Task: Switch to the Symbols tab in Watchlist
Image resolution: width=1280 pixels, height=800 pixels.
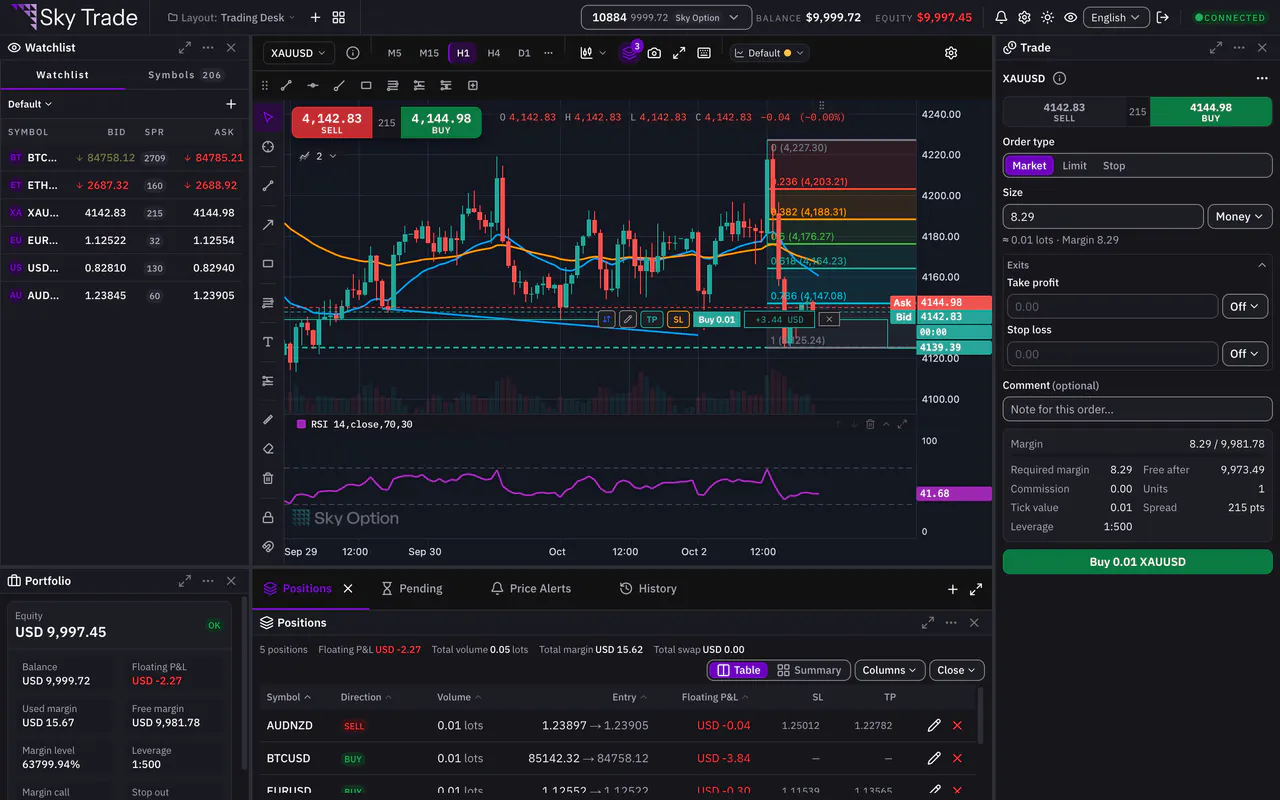Action: coord(185,75)
